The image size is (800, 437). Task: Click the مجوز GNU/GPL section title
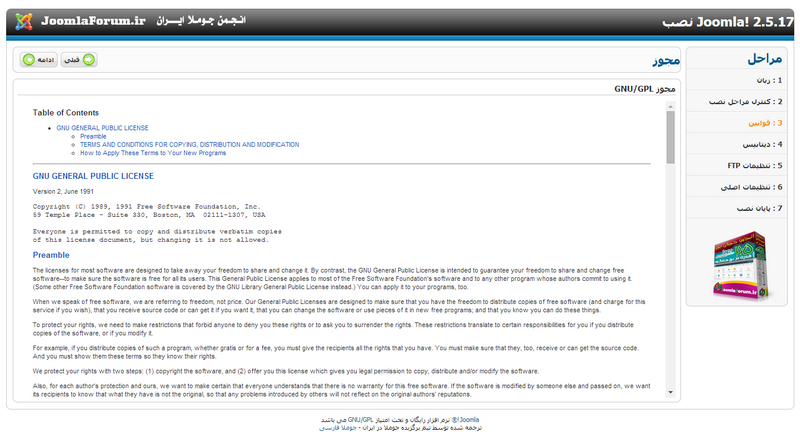tap(644, 89)
